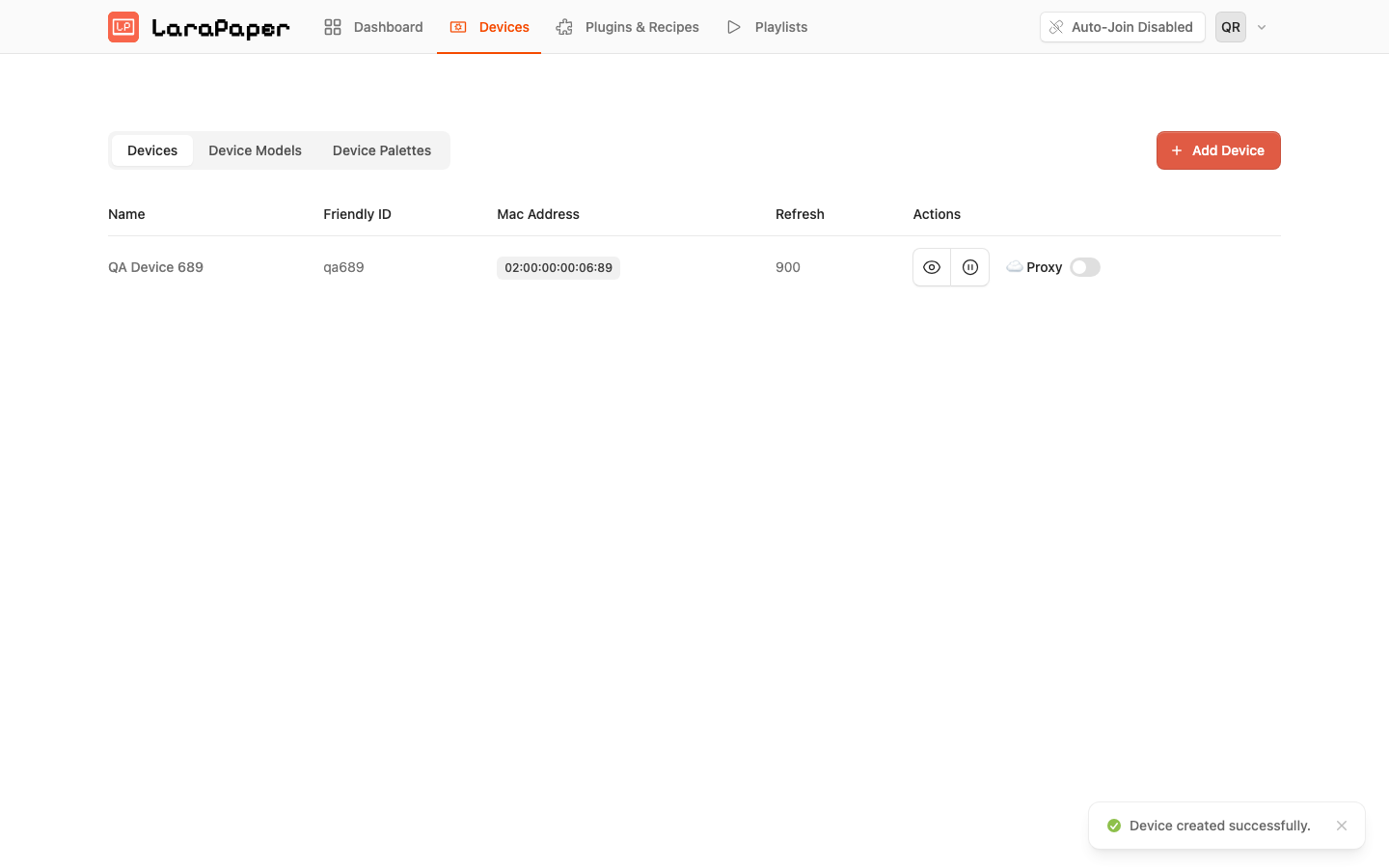Image resolution: width=1389 pixels, height=868 pixels.
Task: Click the friendly ID qa689
Action: (x=343, y=267)
